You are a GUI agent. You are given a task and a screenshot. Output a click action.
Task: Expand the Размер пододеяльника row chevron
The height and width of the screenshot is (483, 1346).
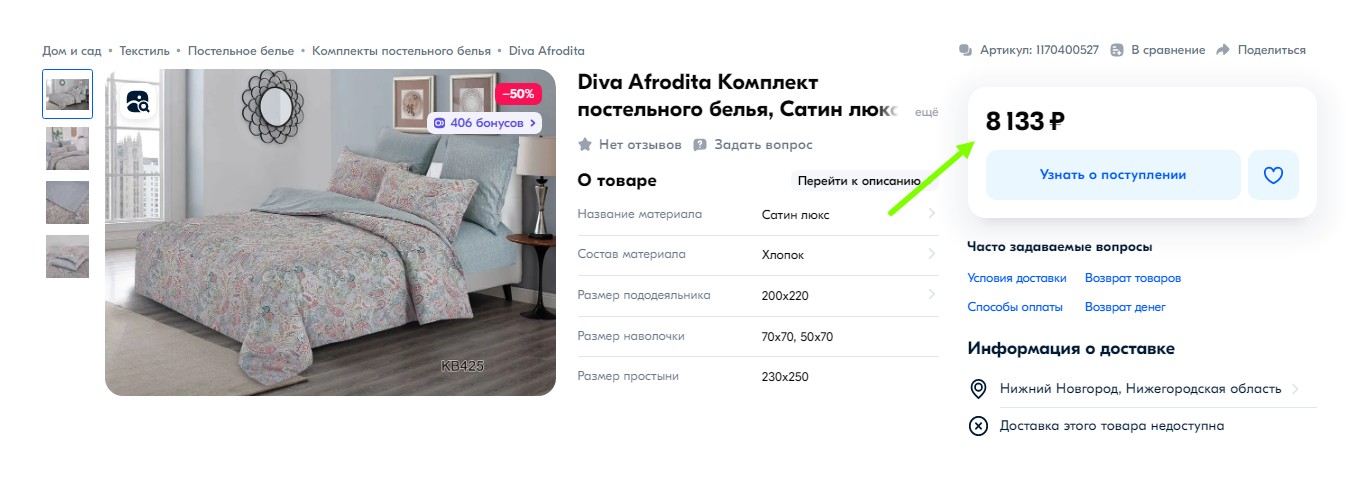(x=931, y=294)
